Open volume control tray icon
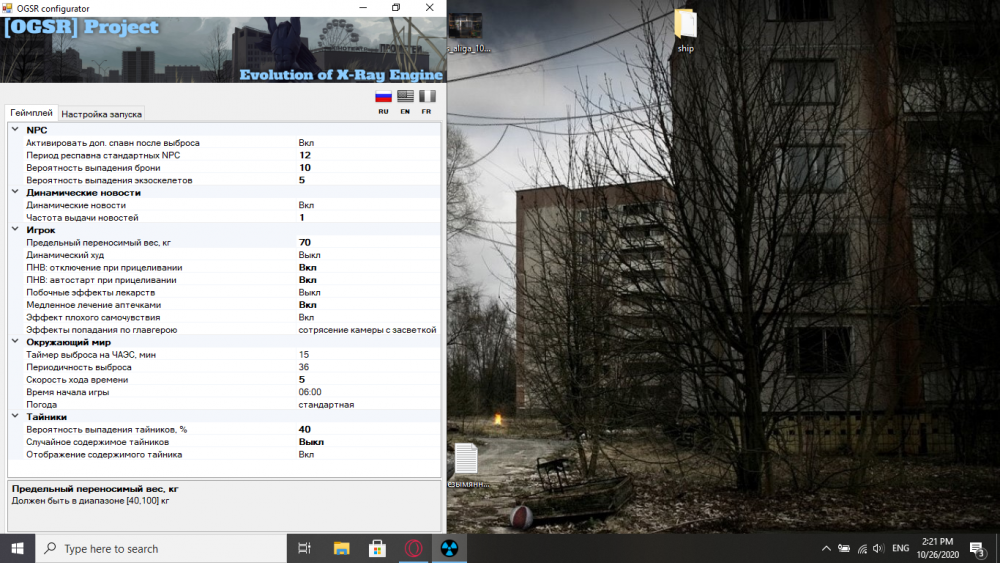This screenshot has height=563, width=1000. point(879,548)
